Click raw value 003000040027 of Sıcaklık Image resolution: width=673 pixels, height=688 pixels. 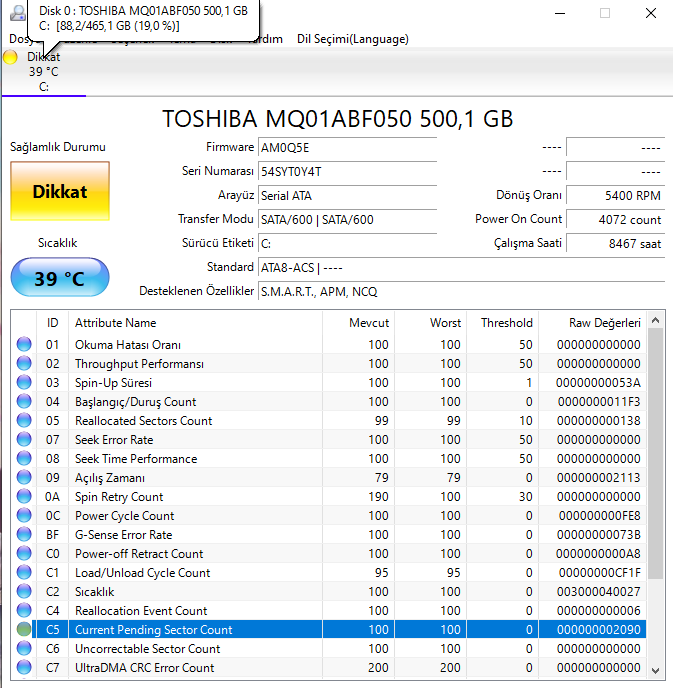tap(598, 592)
